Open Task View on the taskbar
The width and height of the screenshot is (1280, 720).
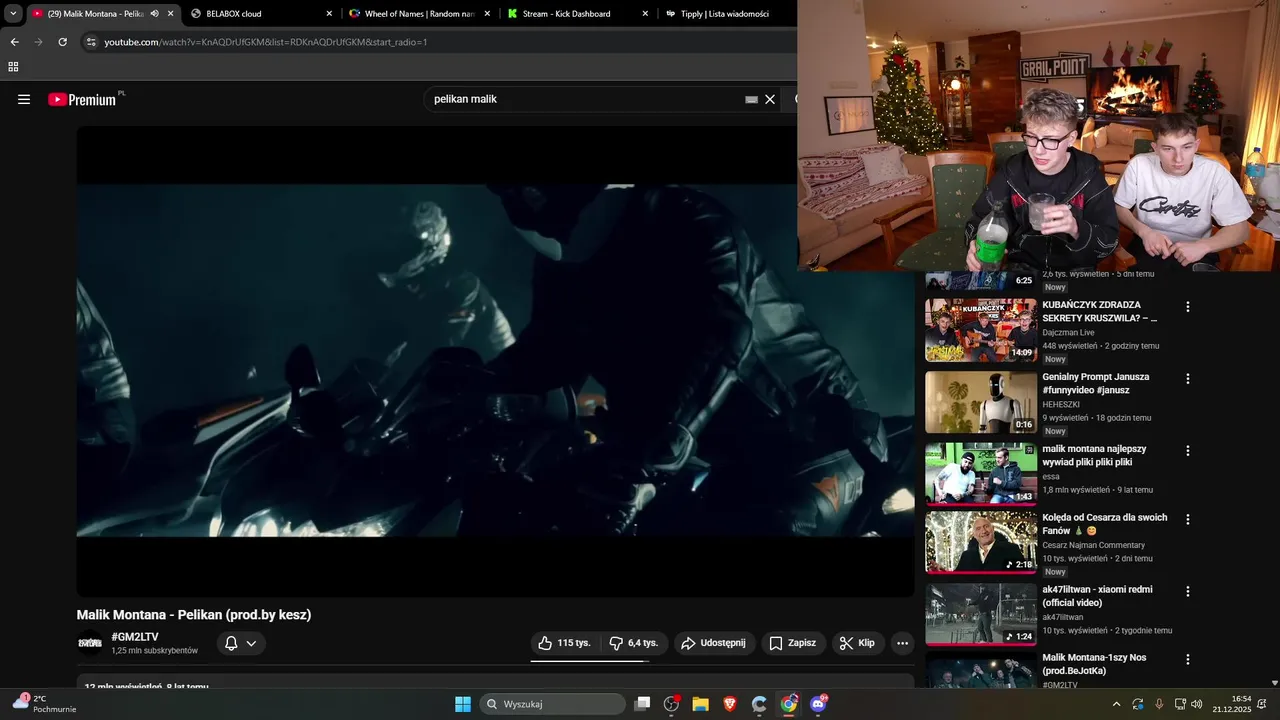coord(643,704)
